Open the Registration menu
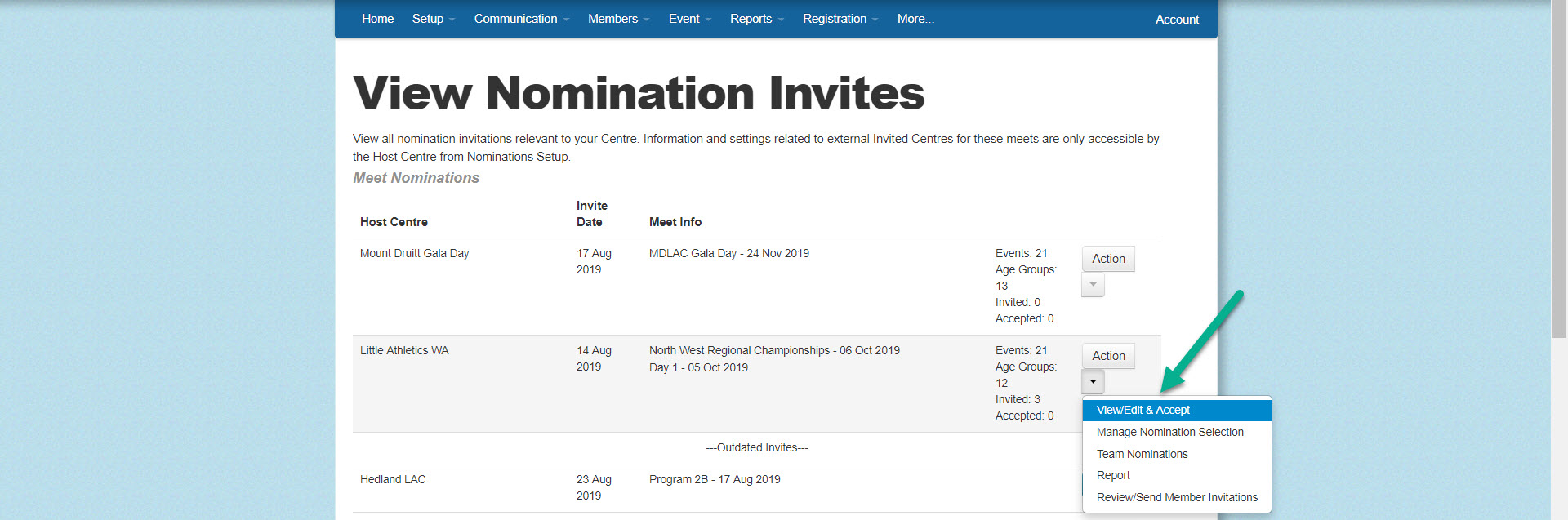Image resolution: width=1568 pixels, height=520 pixels. tap(840, 19)
